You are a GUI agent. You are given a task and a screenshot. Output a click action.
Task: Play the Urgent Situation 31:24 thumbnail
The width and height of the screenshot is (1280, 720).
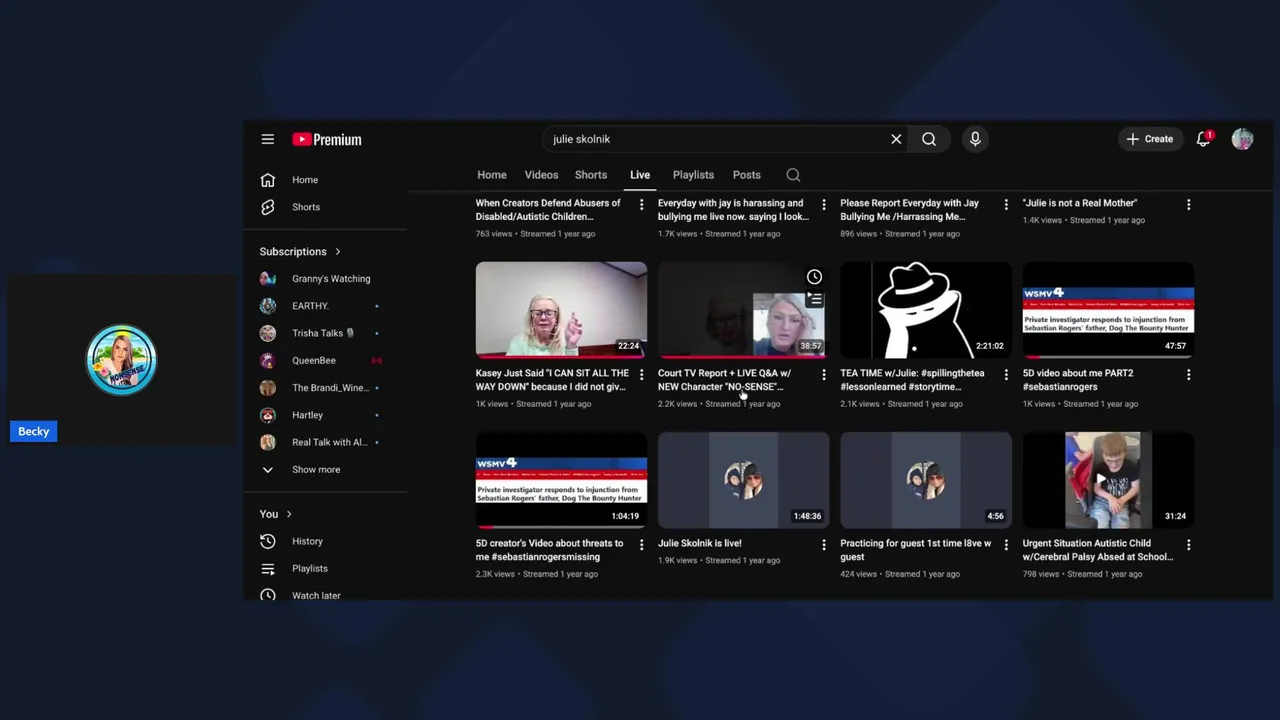click(x=1108, y=480)
